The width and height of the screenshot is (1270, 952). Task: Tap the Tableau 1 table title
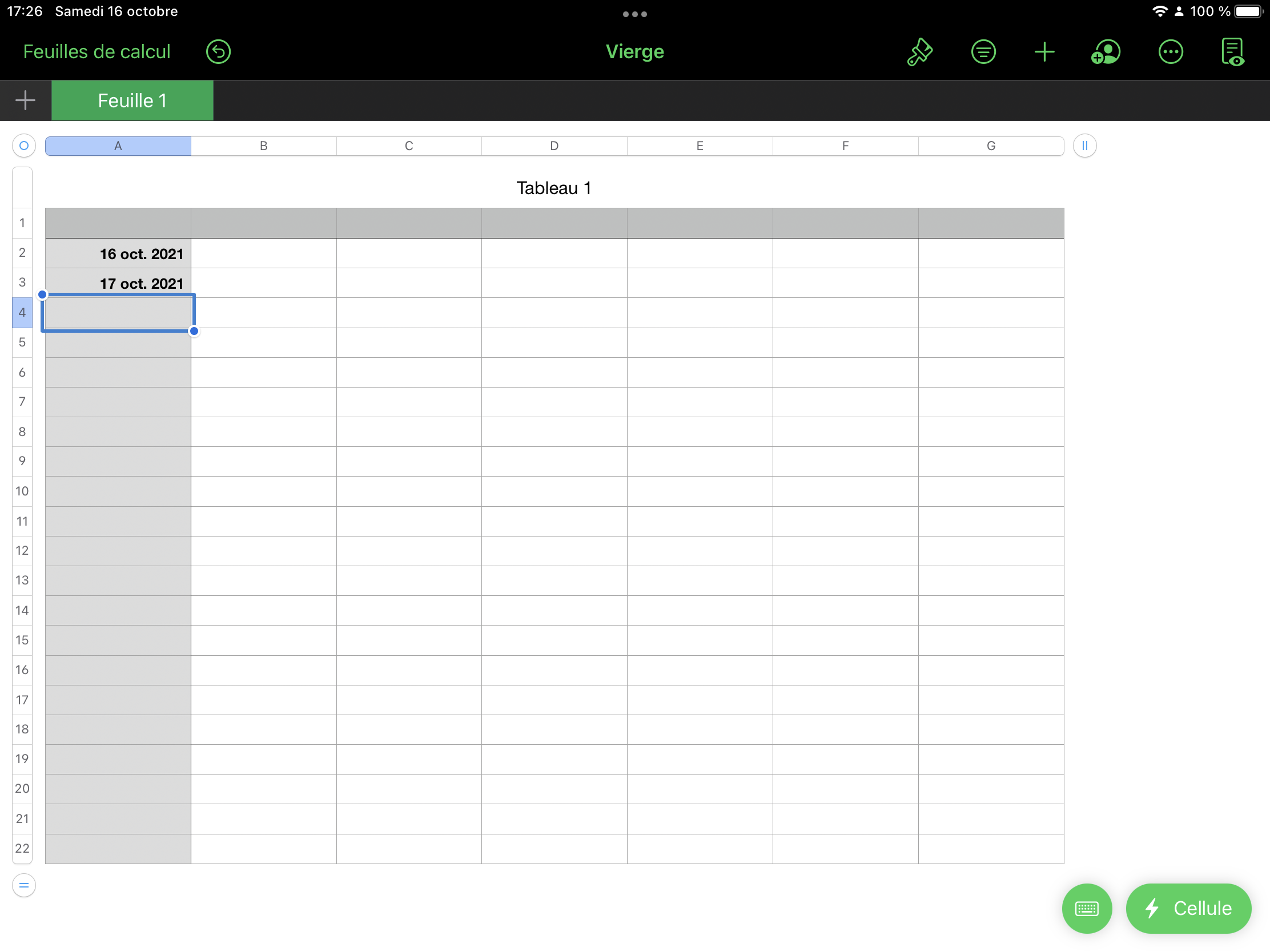click(553, 188)
